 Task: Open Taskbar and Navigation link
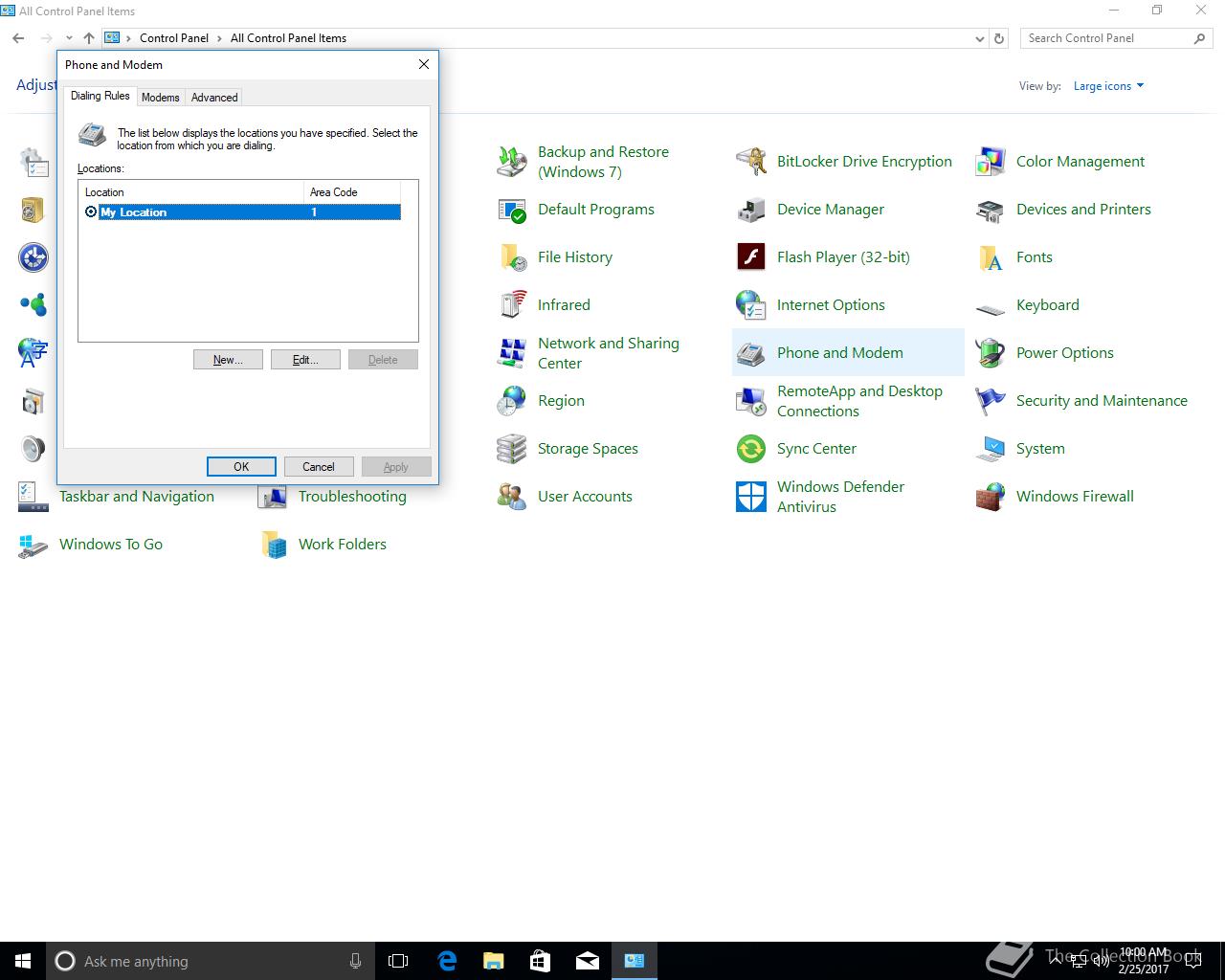[x=137, y=496]
